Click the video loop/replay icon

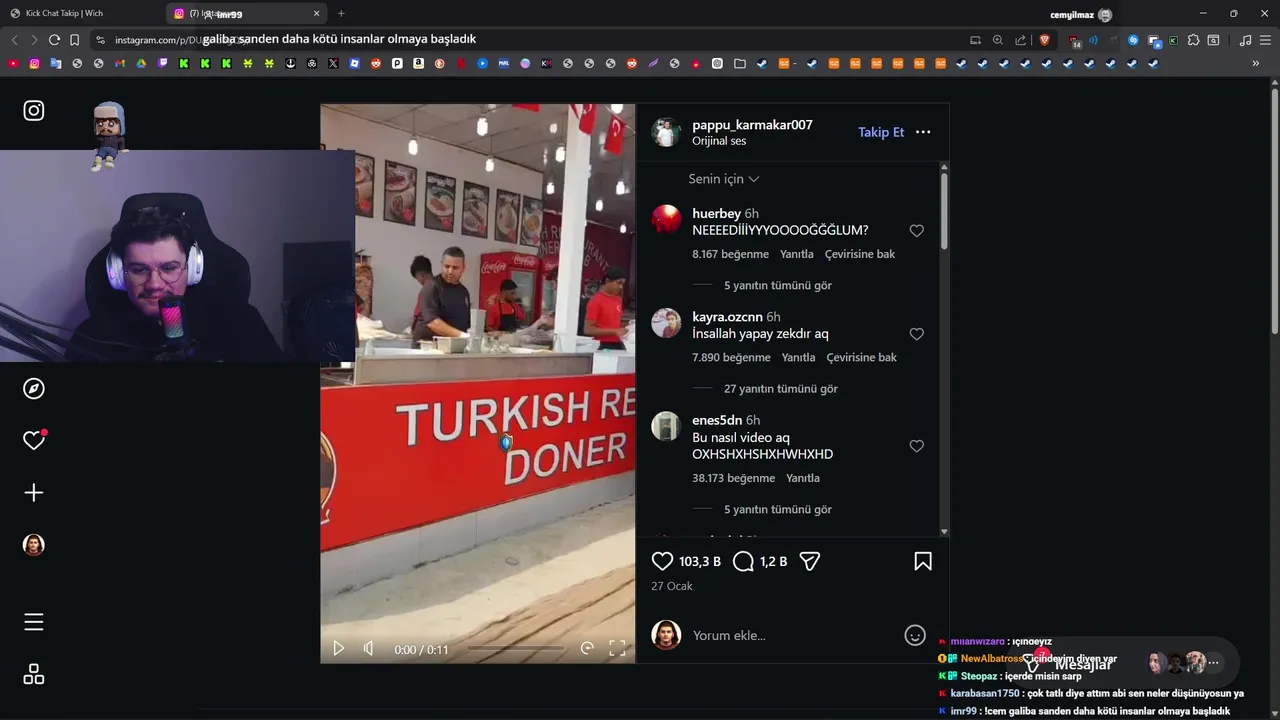(587, 648)
